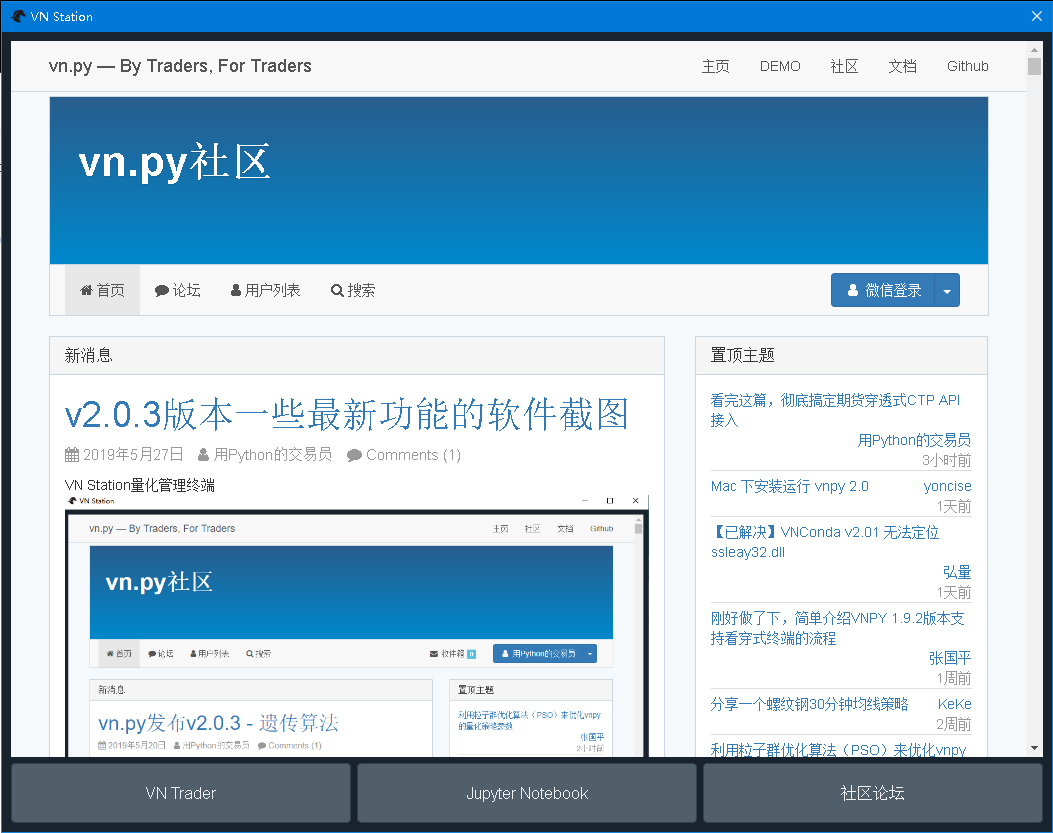Open the 用户列表 user list tab

click(x=265, y=290)
